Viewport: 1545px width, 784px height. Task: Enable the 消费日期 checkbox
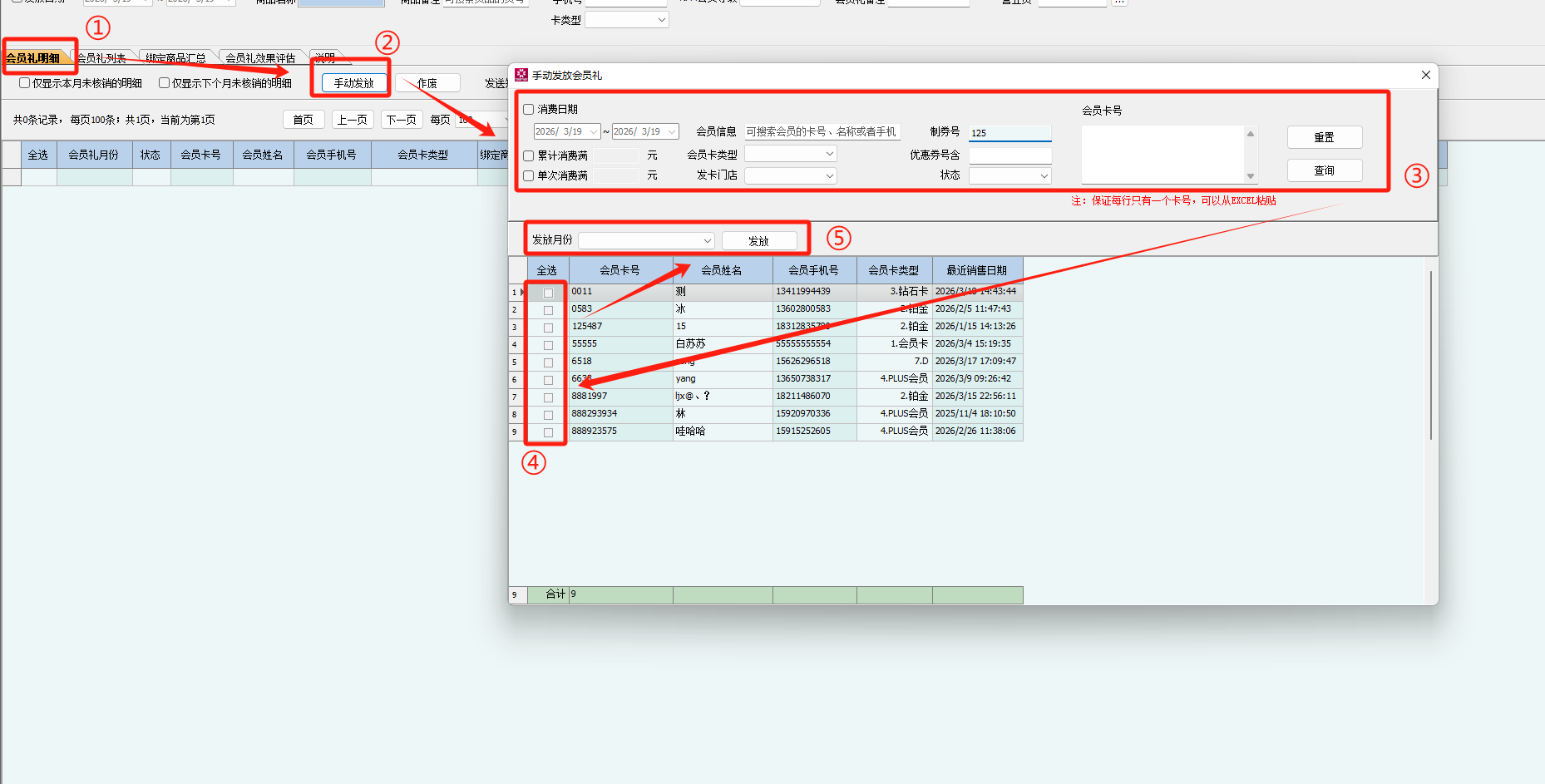point(529,110)
